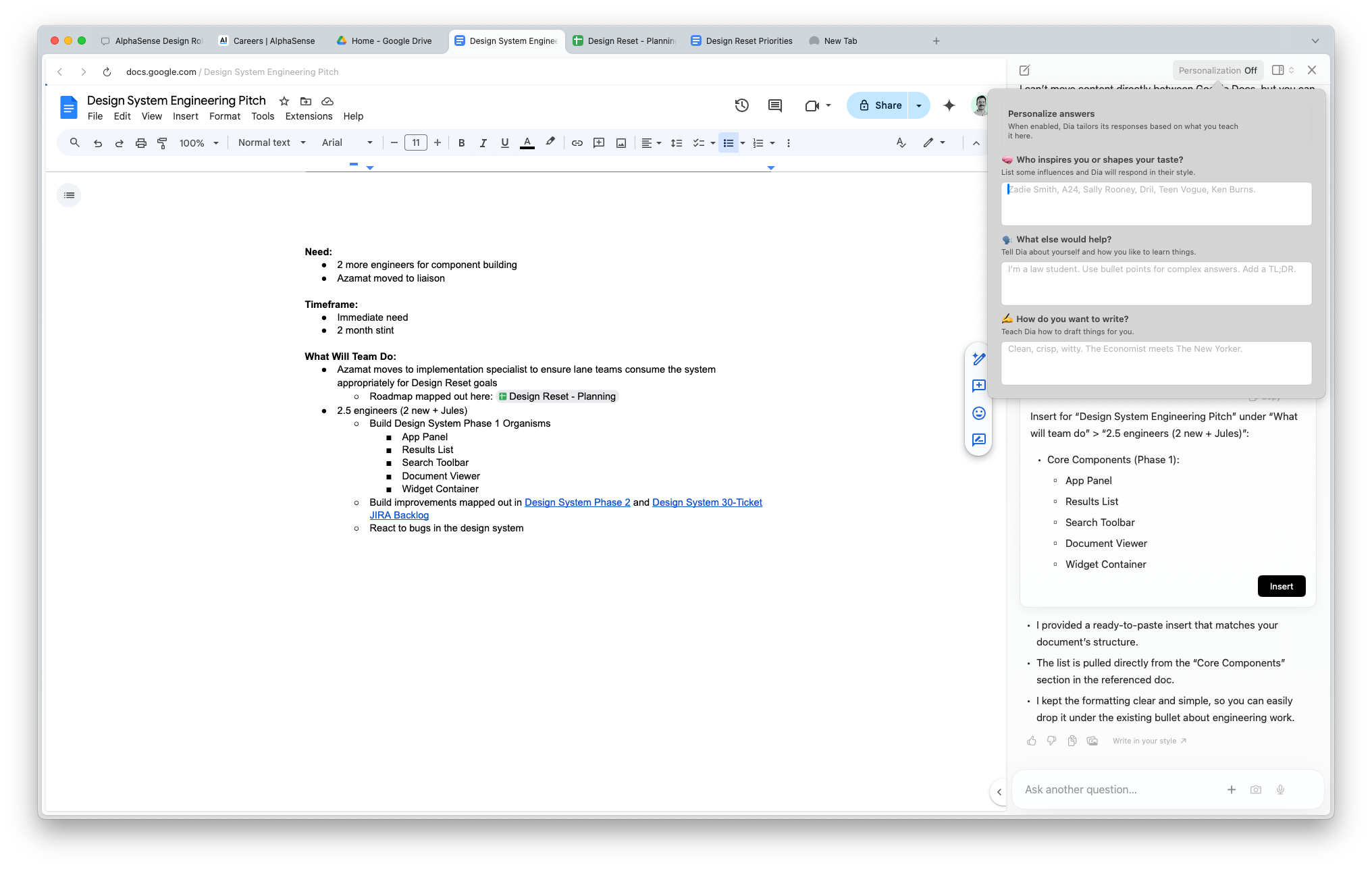Open the Design System Phase 2 link
Image resolution: width=1372 pixels, height=869 pixels.
point(577,502)
